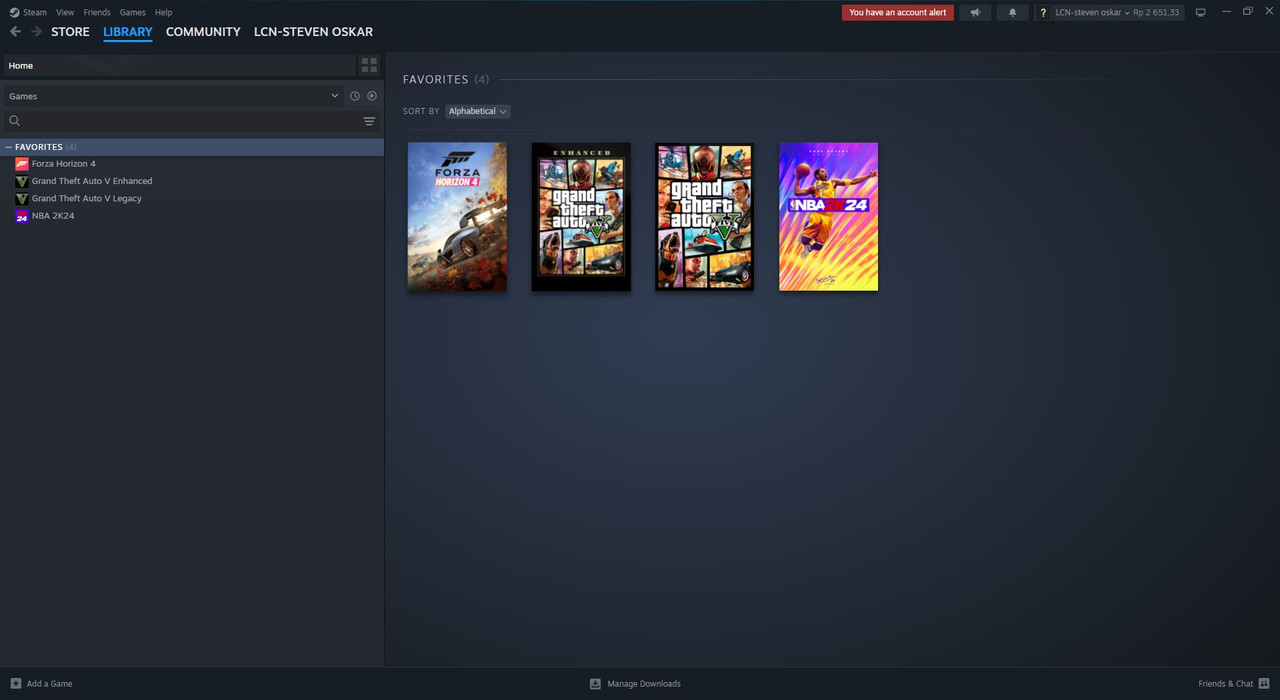The width and height of the screenshot is (1280, 700).
Task: Open the notifications bell icon
Action: (1012, 13)
